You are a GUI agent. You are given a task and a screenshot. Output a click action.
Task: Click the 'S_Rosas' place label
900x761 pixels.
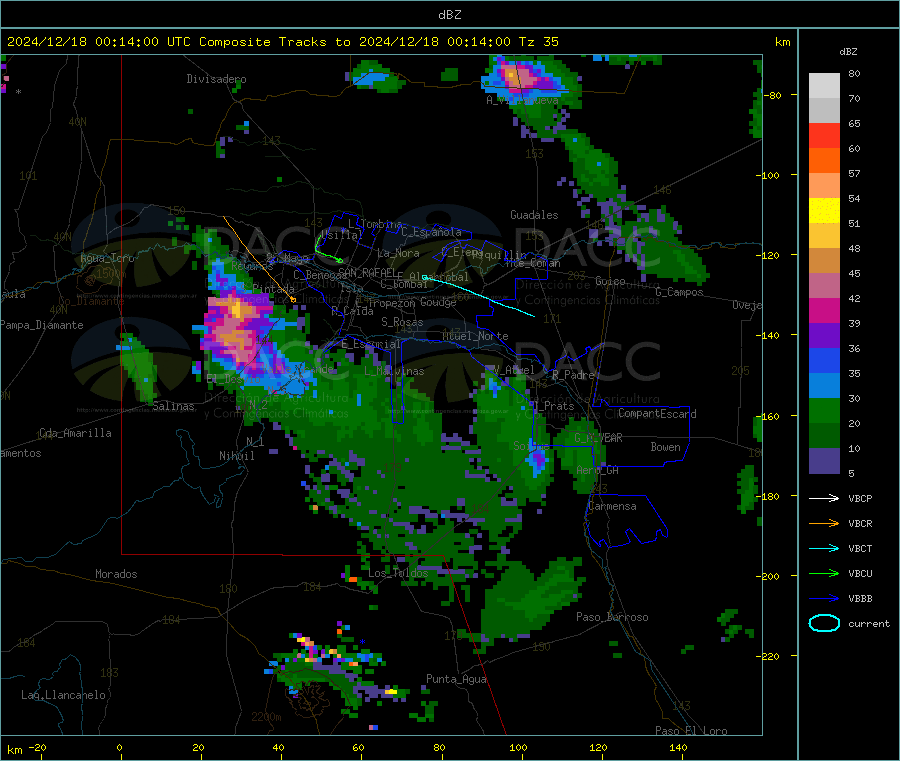pos(402,323)
